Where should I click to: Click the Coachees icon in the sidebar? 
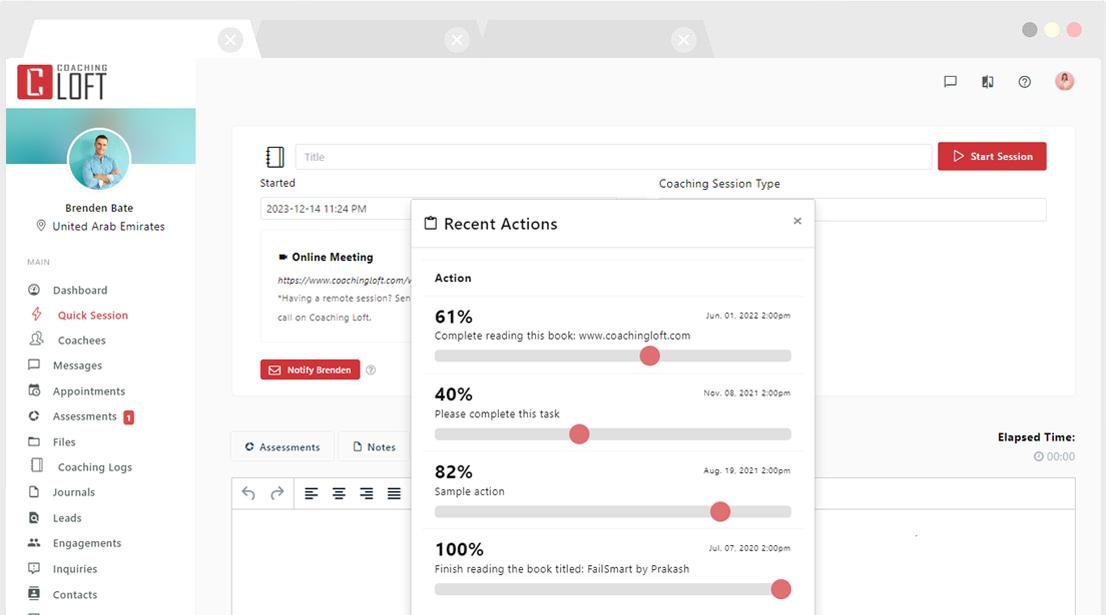point(36,339)
